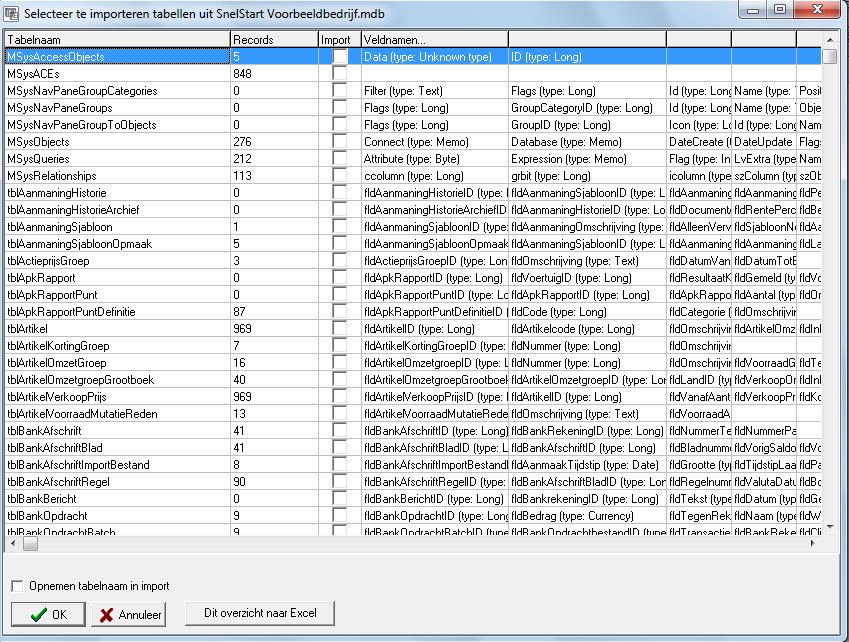Image resolution: width=849 pixels, height=642 pixels.
Task: Enable 'Opnemen tabelnaam in import' checkbox
Action: point(17,586)
